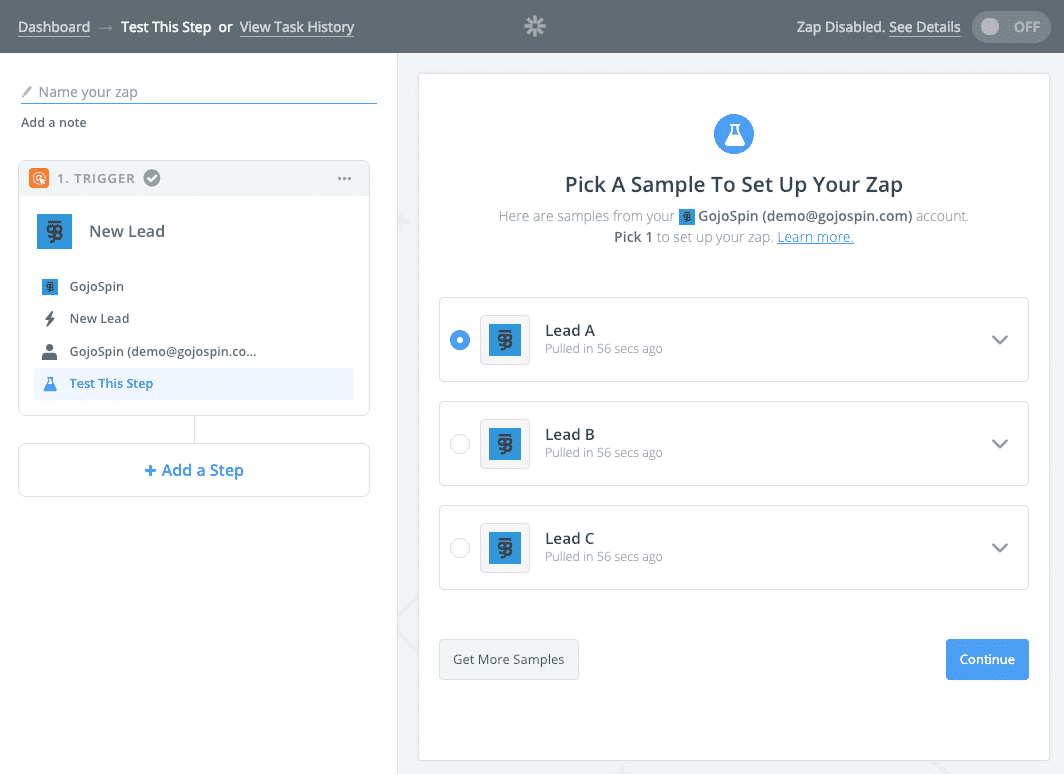Viewport: 1064px width, 774px height.
Task: Click the Lead A title text
Action: click(570, 330)
